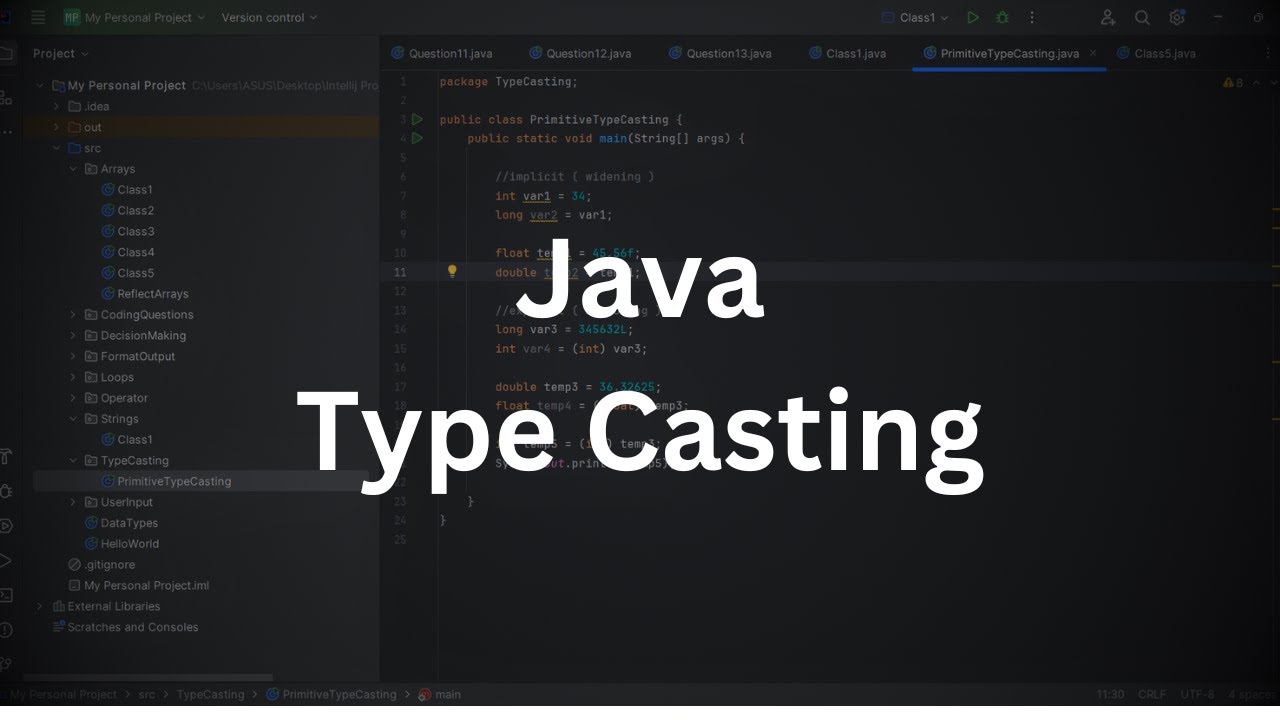1280x720 pixels.
Task: Click src in the breadcrumb bar
Action: tap(146, 694)
